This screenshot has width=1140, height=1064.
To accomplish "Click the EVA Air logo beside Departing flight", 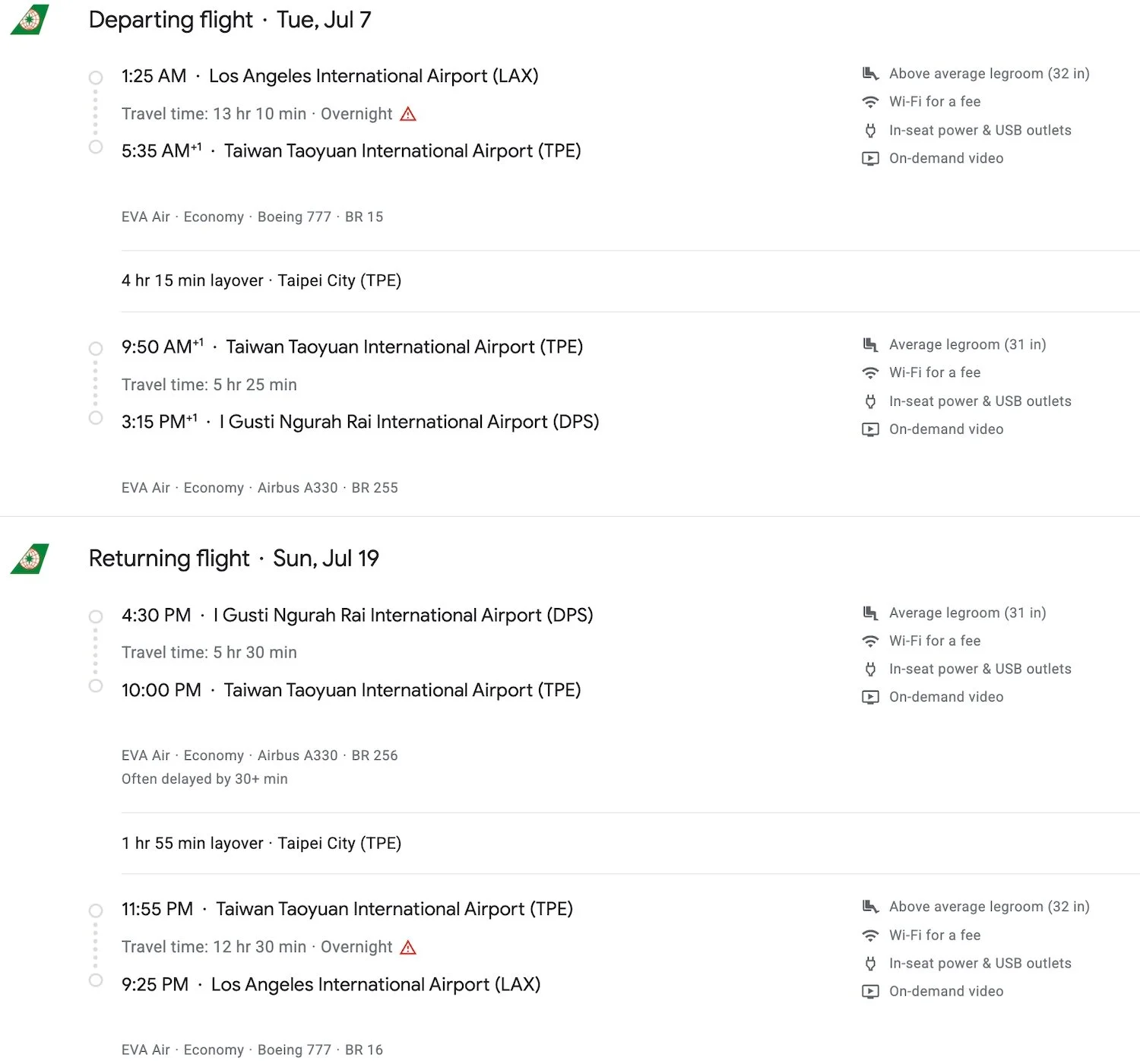I will point(30,20).
